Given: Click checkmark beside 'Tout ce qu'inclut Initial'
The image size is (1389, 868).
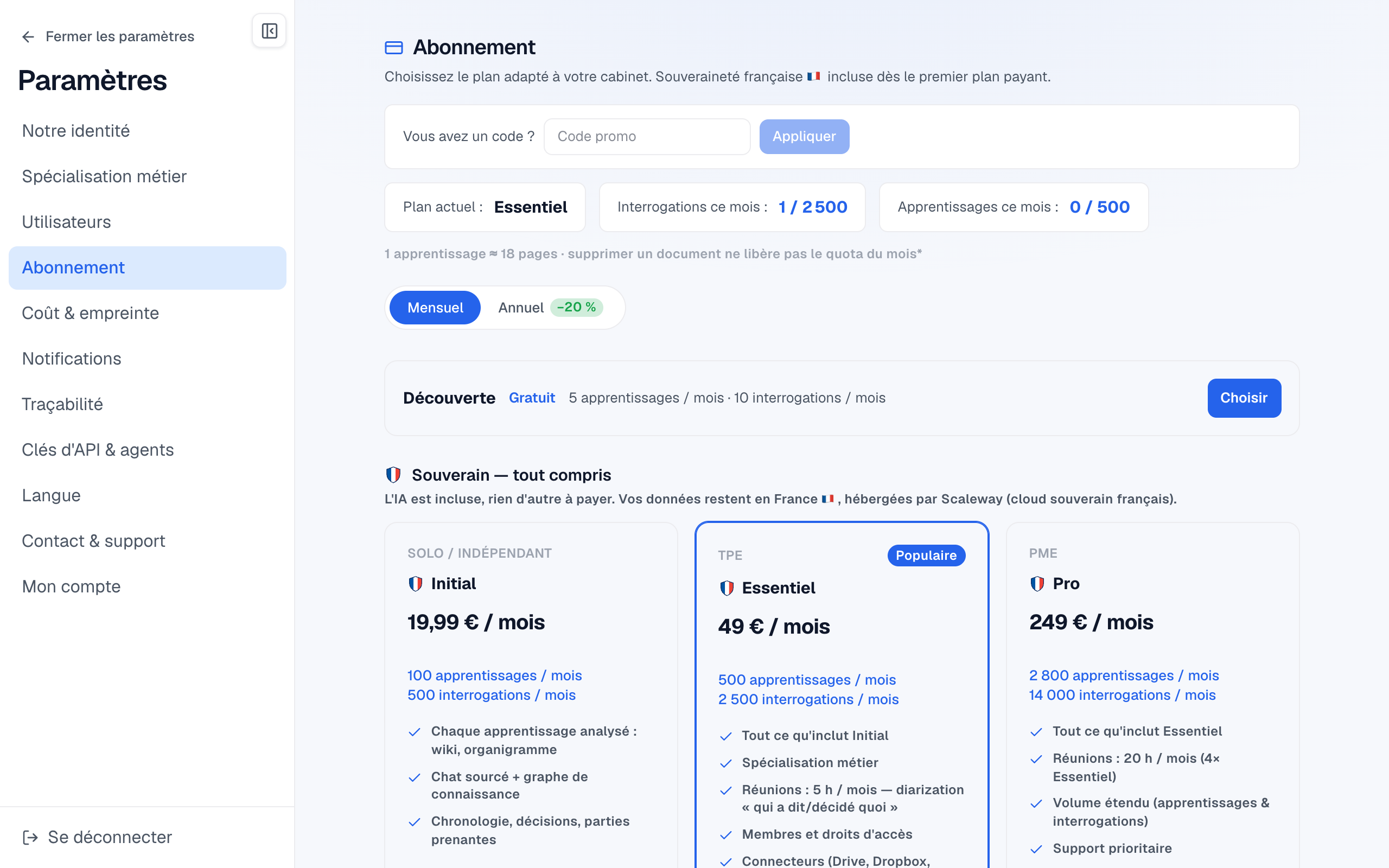Looking at the screenshot, I should pyautogui.click(x=726, y=737).
